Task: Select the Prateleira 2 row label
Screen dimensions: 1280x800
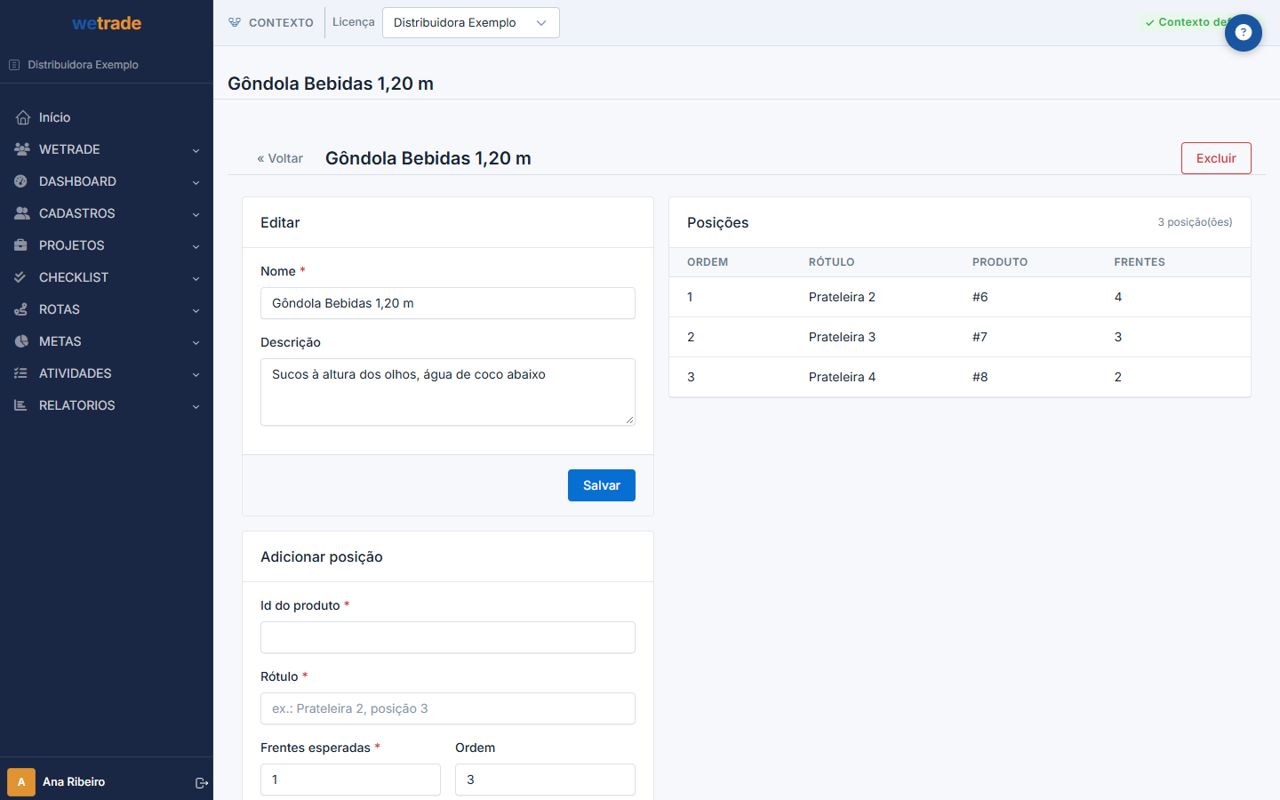Action: (842, 297)
